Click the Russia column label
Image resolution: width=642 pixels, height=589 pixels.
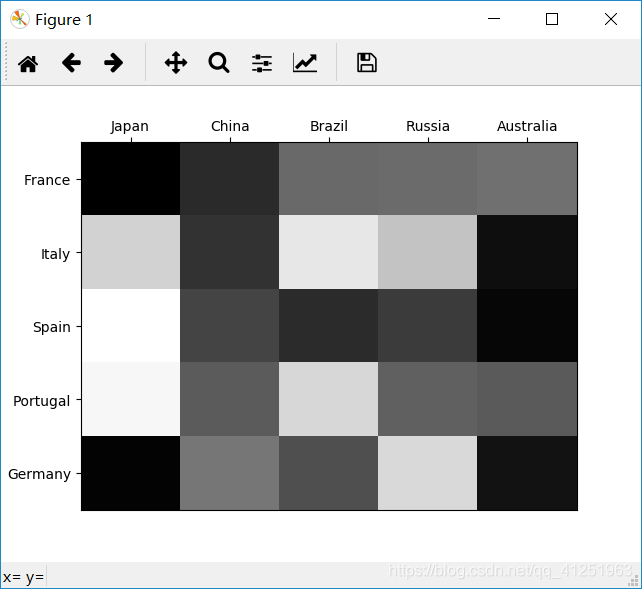coord(428,126)
